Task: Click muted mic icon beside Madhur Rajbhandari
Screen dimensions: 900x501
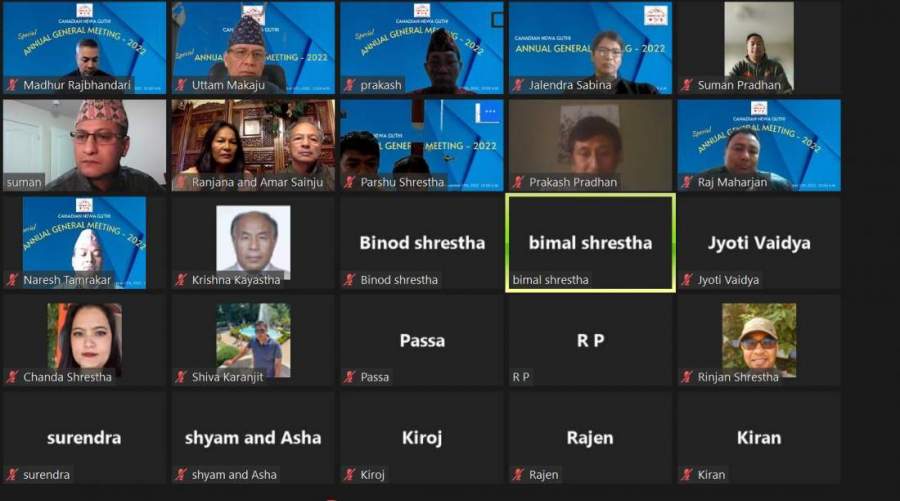Action: coord(12,85)
